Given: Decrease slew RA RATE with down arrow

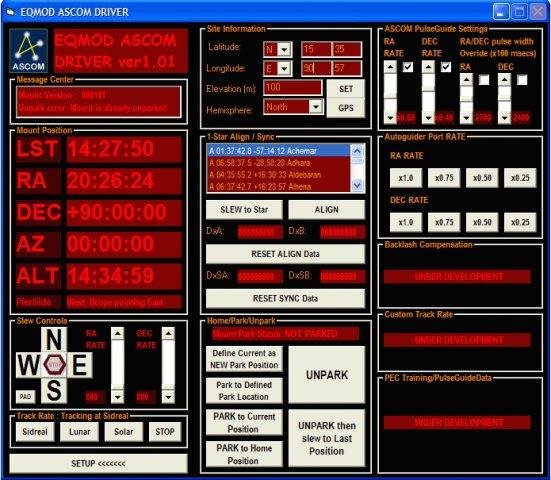Looking at the screenshot, I should [117, 397].
